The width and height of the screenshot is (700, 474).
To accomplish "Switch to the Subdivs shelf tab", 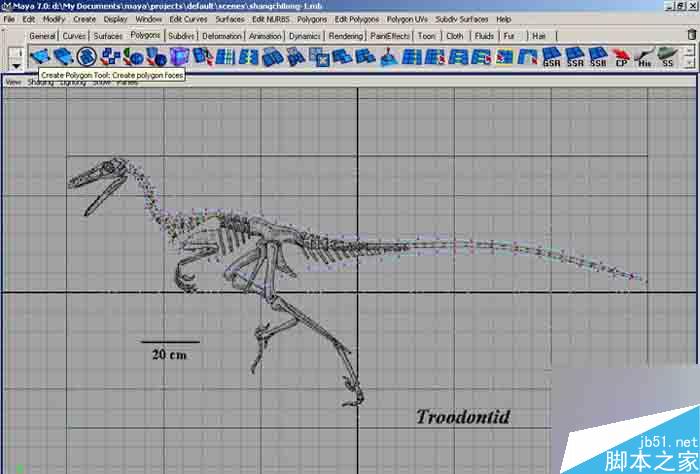I will (x=181, y=36).
